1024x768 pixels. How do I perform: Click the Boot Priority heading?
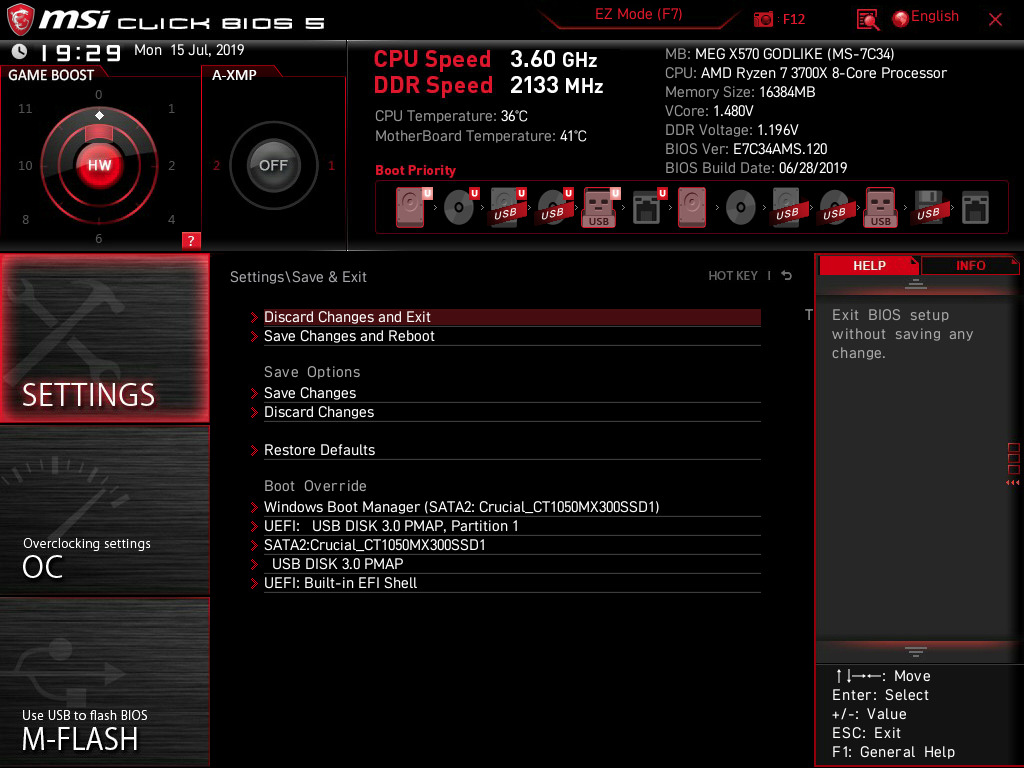415,170
